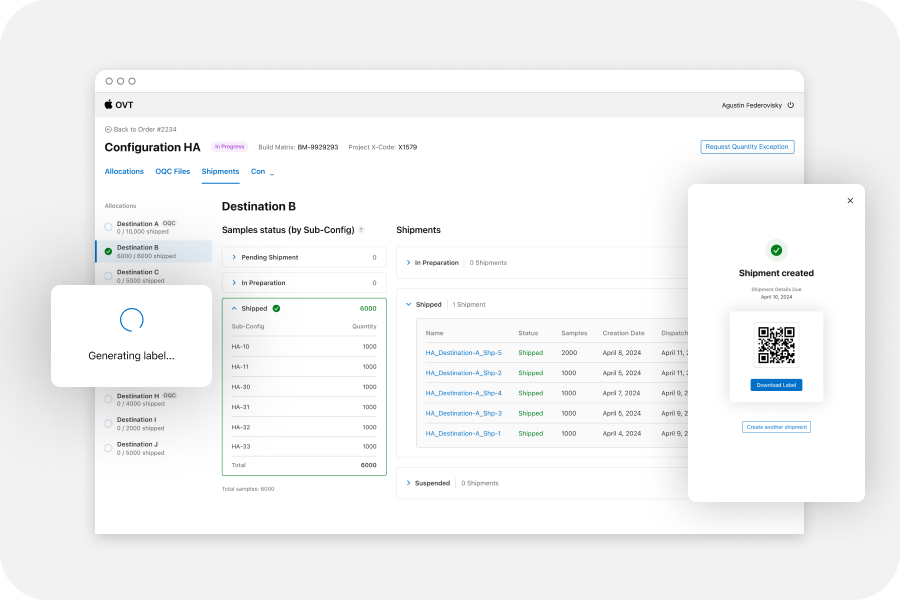Select the Destination I radio button
This screenshot has width=900, height=600.
point(108,424)
